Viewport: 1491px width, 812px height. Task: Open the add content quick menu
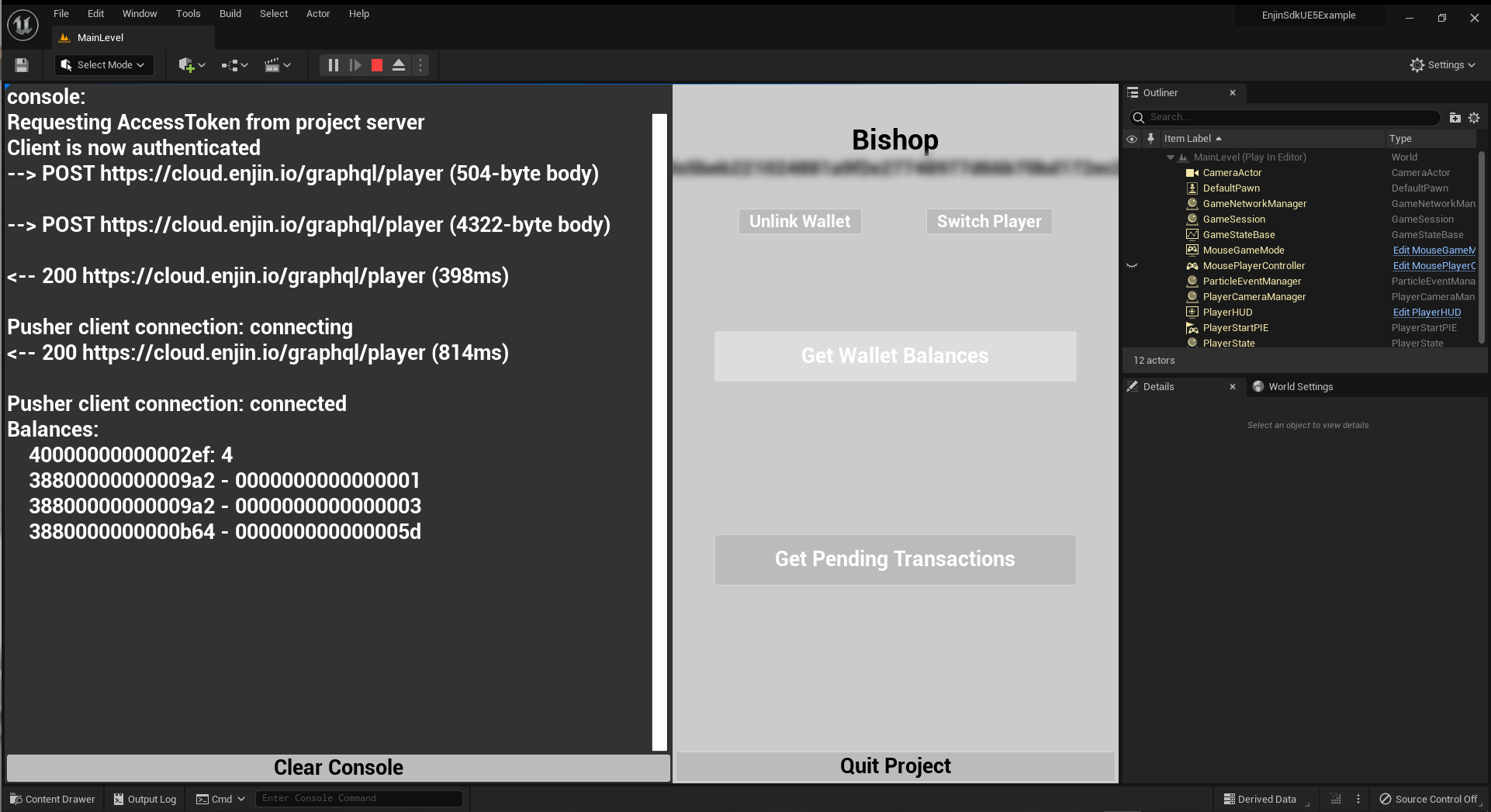[x=192, y=65]
